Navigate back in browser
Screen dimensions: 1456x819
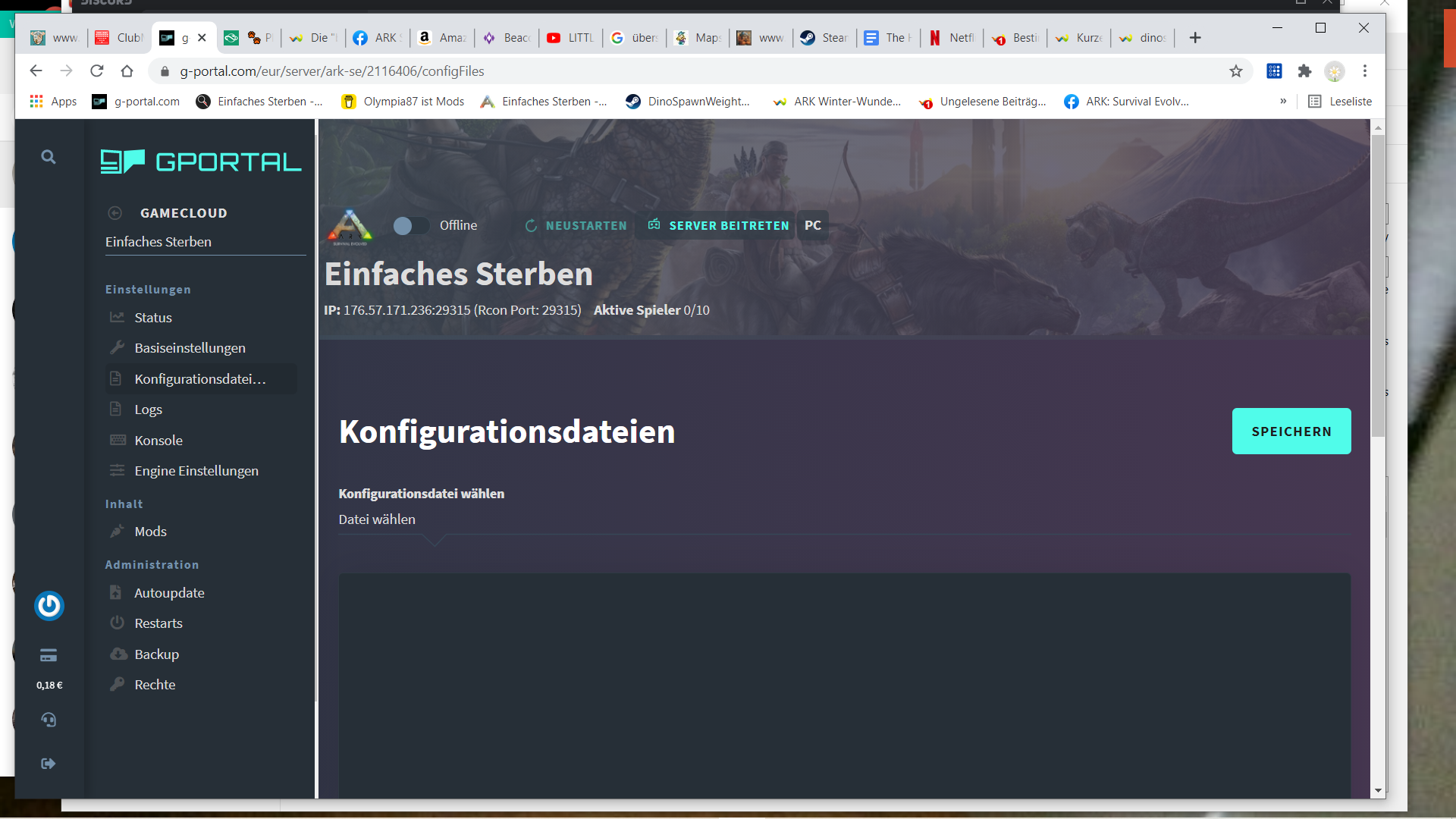36,71
